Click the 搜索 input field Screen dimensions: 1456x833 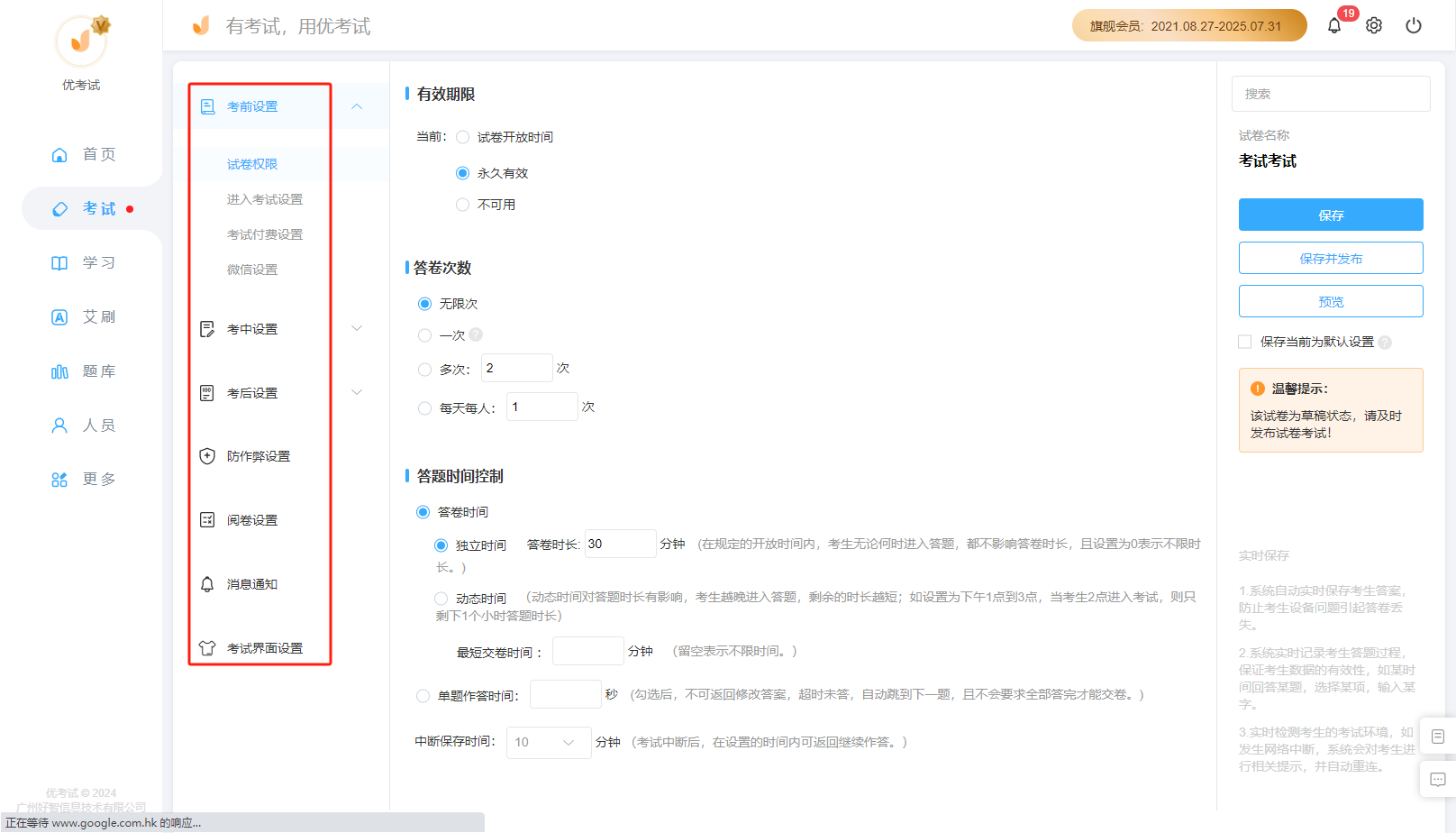pyautogui.click(x=1331, y=94)
